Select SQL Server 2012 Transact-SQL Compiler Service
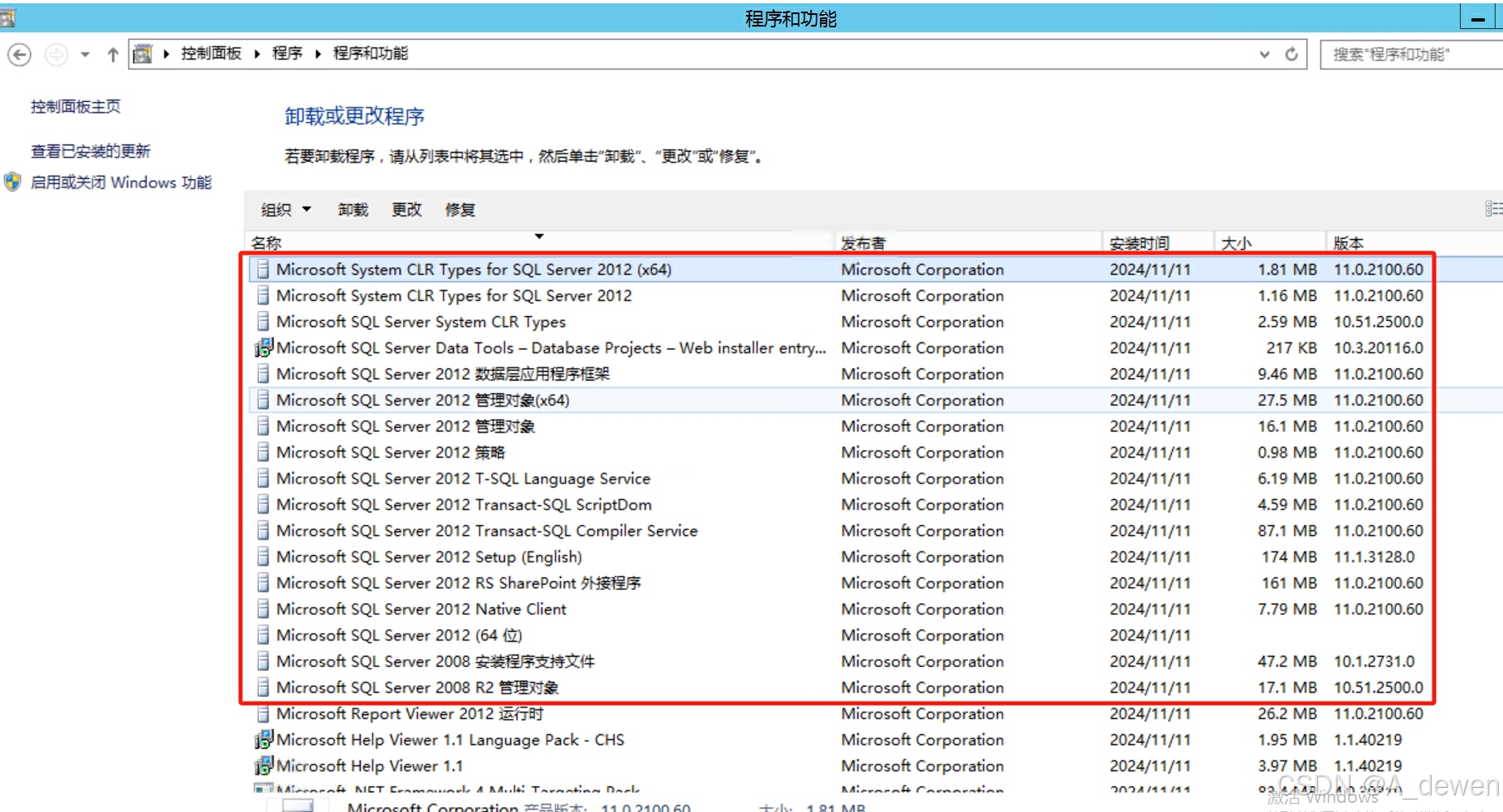Viewport: 1503px width, 812px height. [875, 531]
